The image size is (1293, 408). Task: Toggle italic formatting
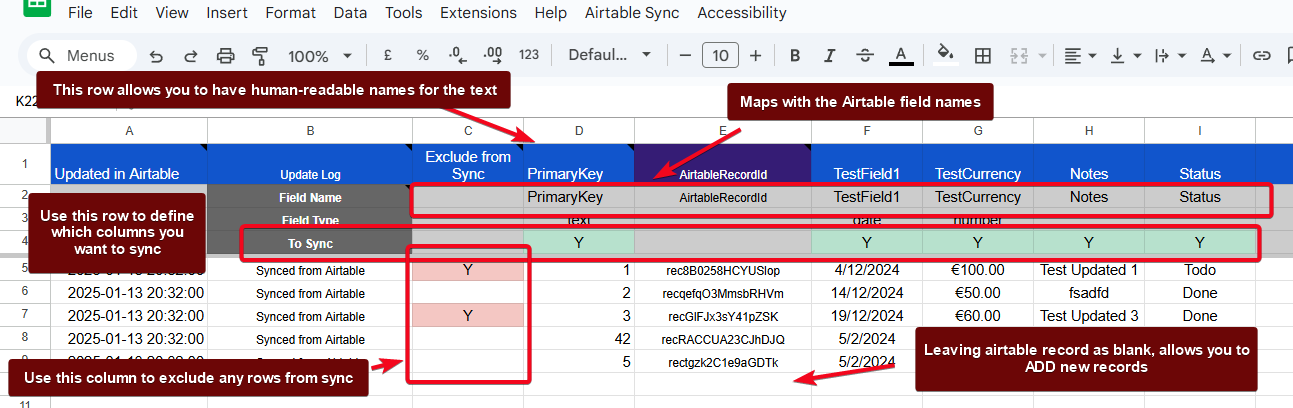point(829,56)
